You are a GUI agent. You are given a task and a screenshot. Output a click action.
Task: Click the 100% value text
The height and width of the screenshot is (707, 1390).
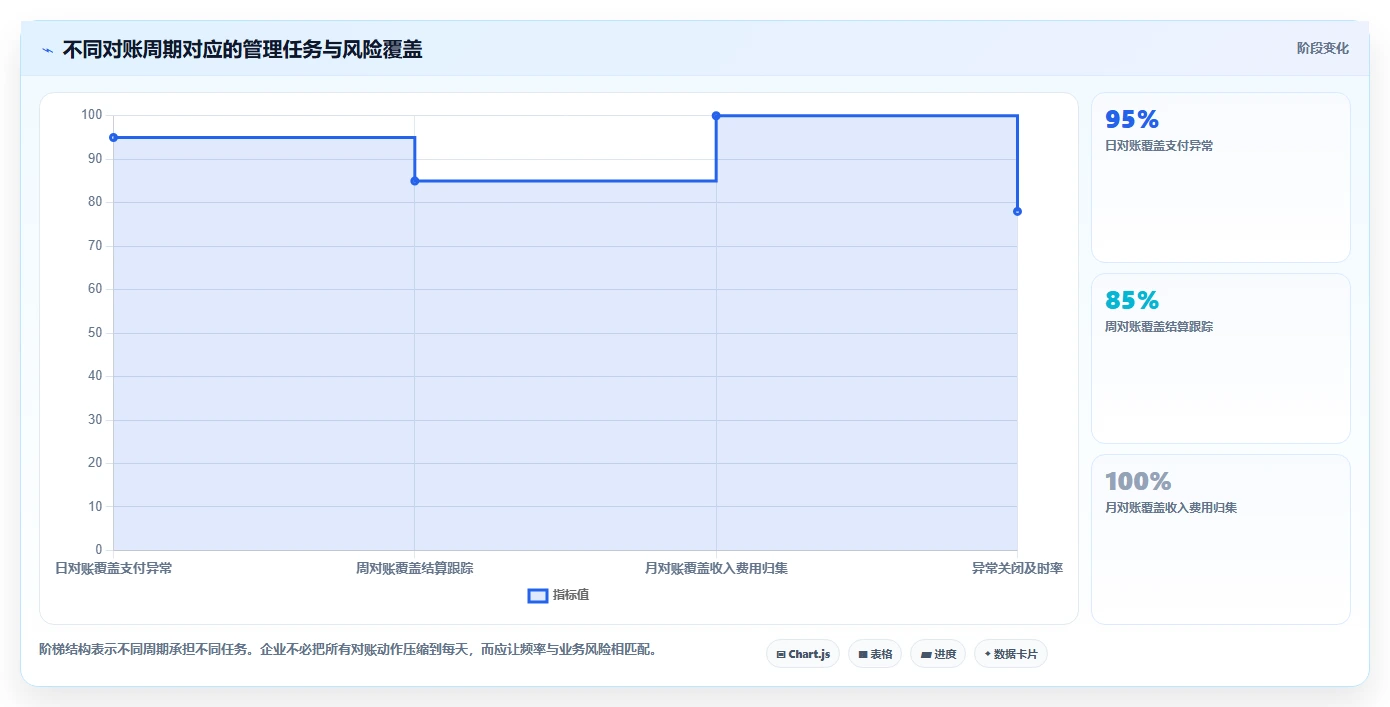tap(1138, 482)
